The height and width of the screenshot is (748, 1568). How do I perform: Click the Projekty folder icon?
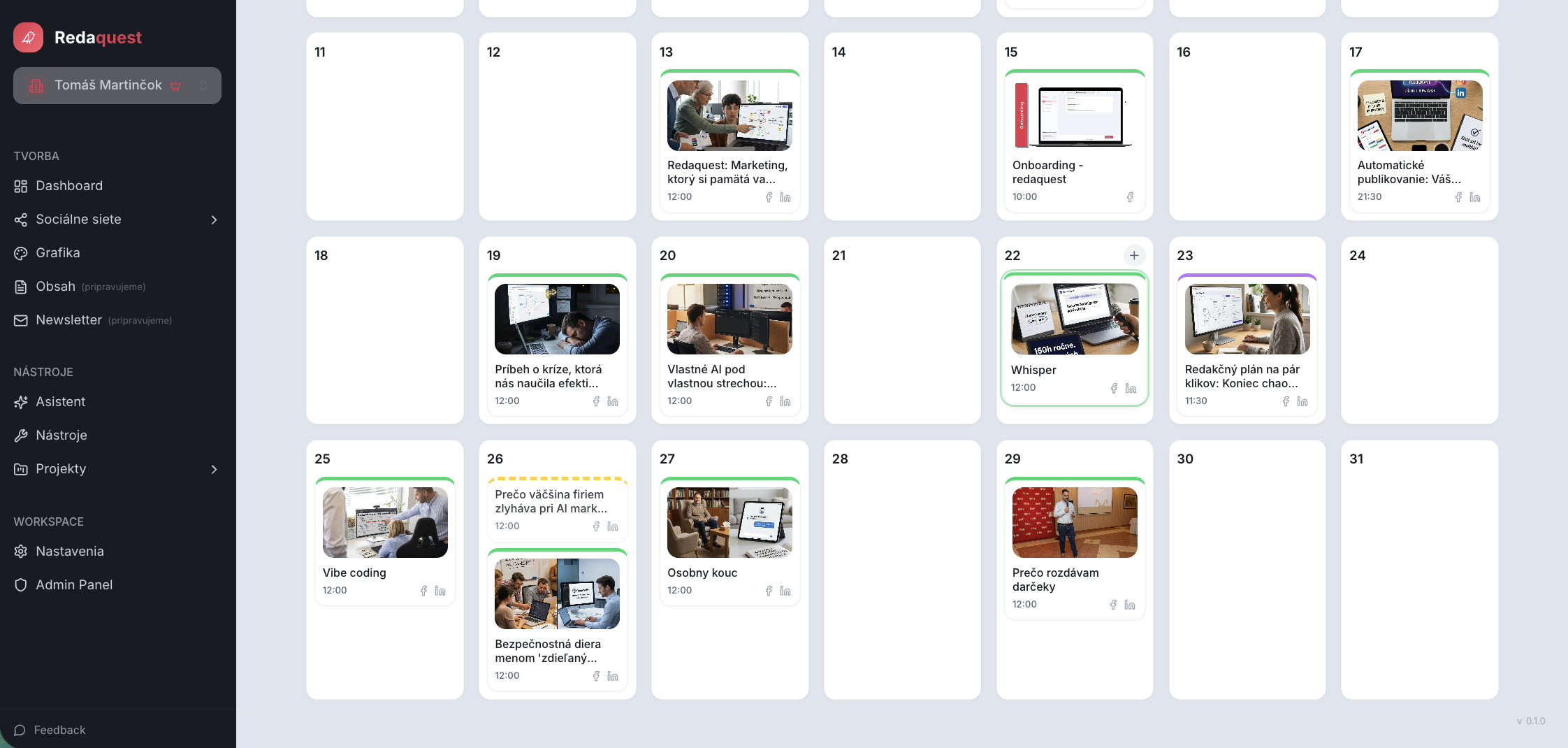(x=21, y=469)
